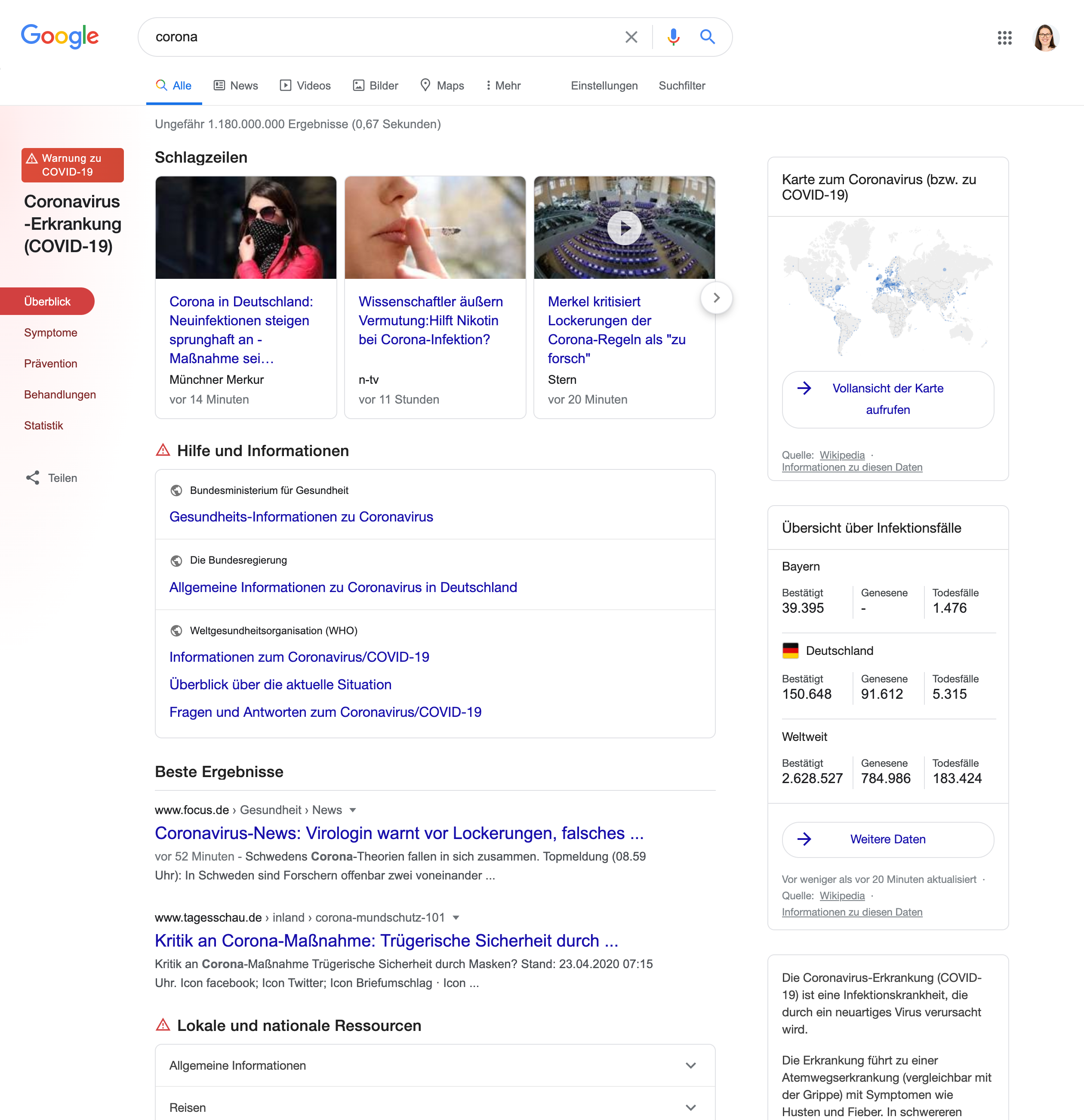Click warning icon beside Lokale und nationale Ressourcen
This screenshot has width=1084, height=1120.
coord(163,1025)
